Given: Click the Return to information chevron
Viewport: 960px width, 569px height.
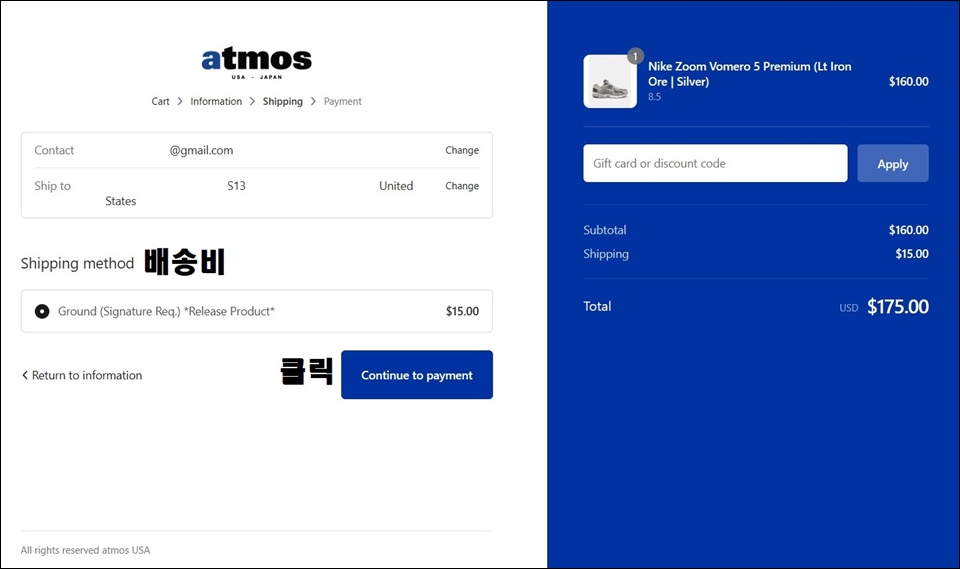Looking at the screenshot, I should (24, 375).
